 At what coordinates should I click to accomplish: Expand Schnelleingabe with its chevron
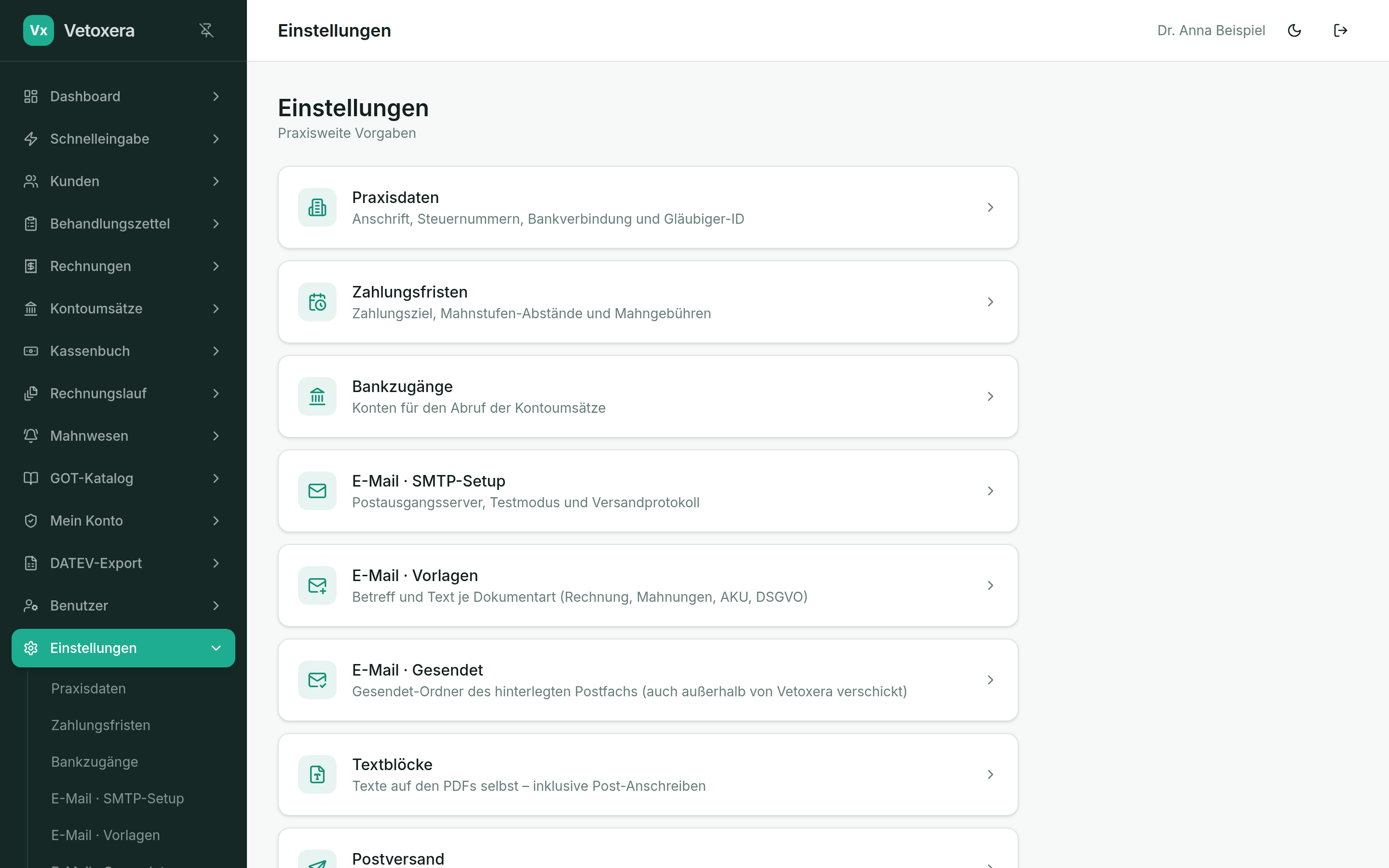click(x=216, y=139)
